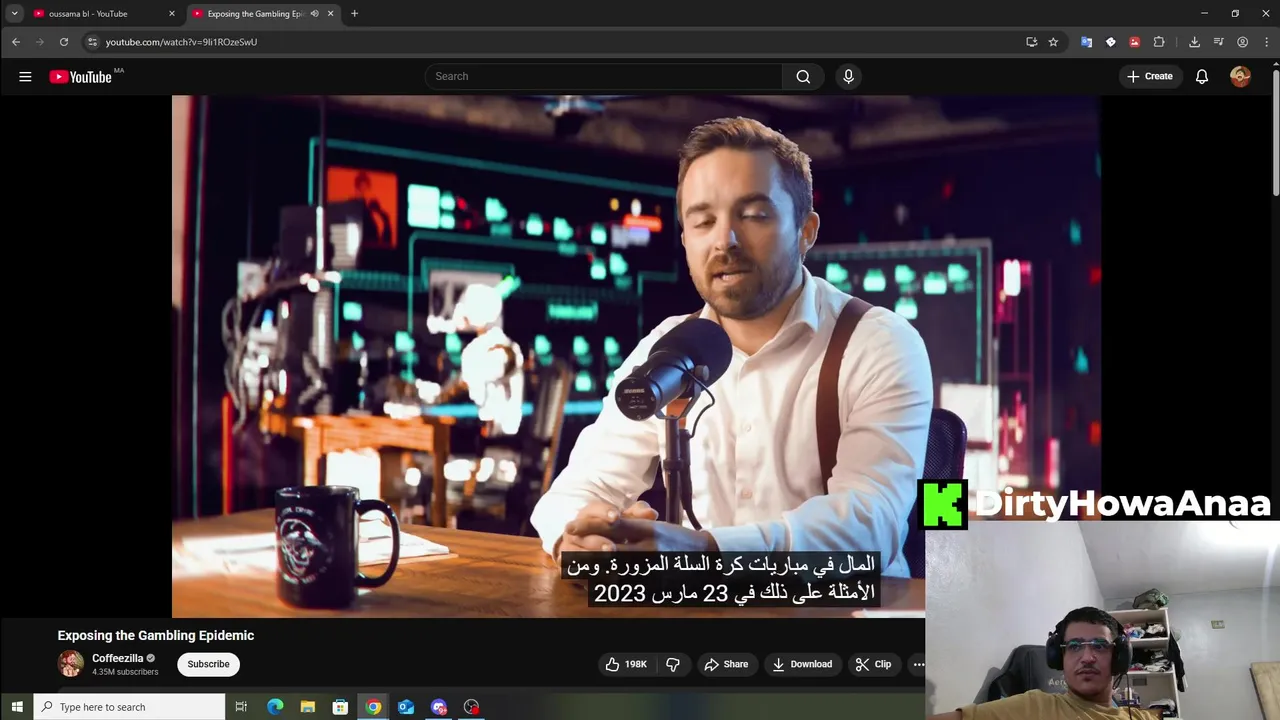Open the purple chat app on taskbar
Image resolution: width=1280 pixels, height=720 pixels.
439,707
